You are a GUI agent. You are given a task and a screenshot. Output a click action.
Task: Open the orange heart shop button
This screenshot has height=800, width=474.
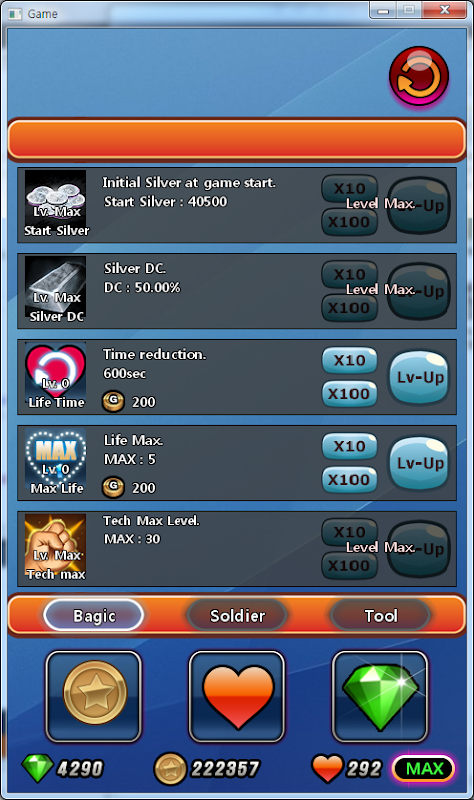(237, 696)
